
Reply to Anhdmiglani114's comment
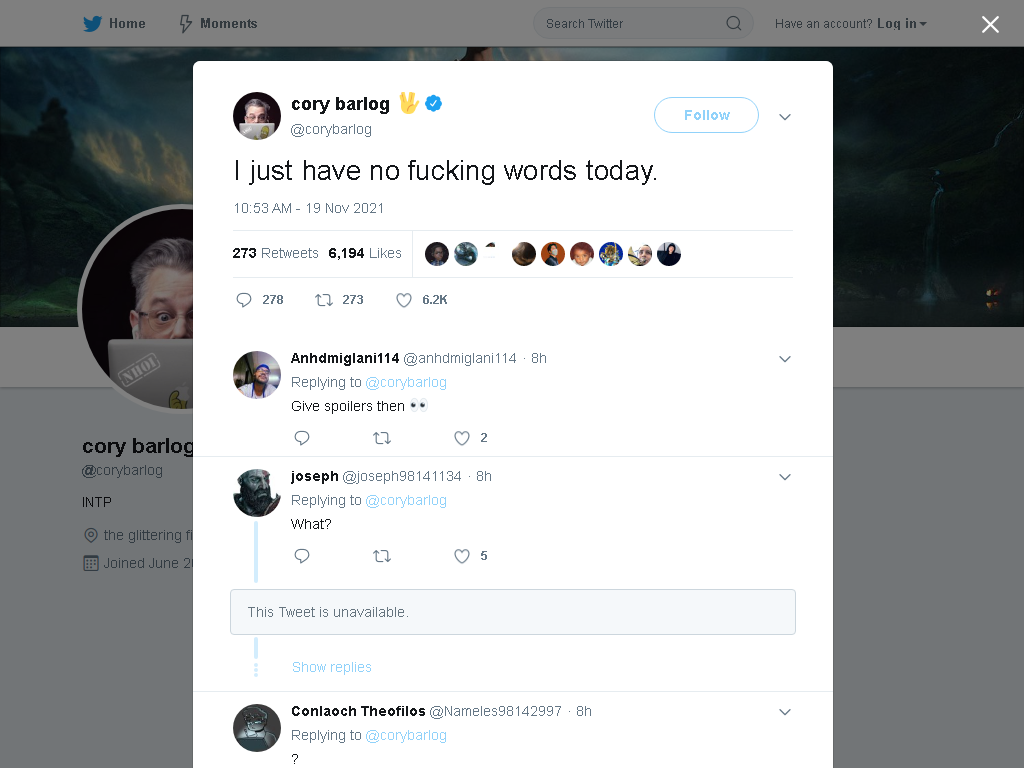(x=302, y=438)
